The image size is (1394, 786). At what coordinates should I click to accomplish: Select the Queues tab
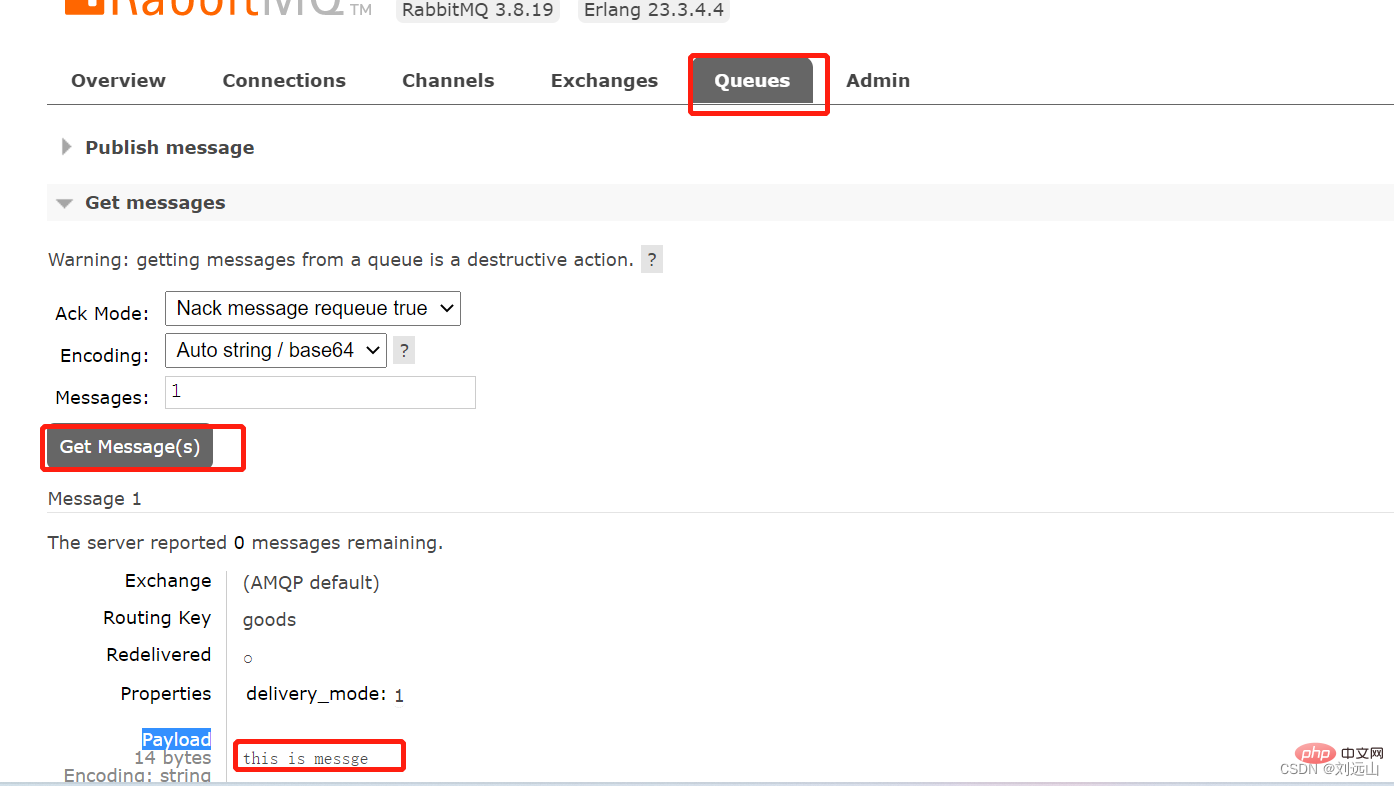[752, 81]
